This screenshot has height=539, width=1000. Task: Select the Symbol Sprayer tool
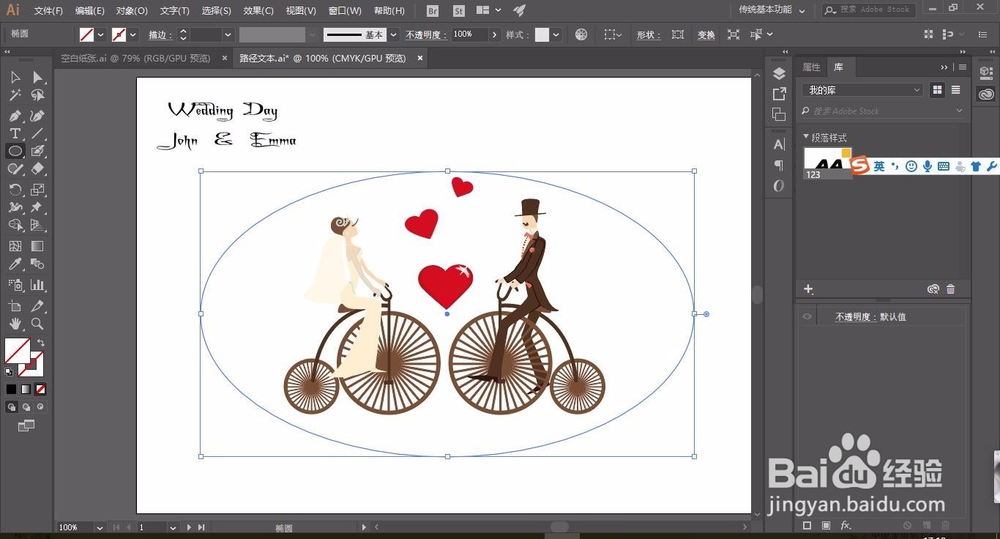(x=15, y=285)
